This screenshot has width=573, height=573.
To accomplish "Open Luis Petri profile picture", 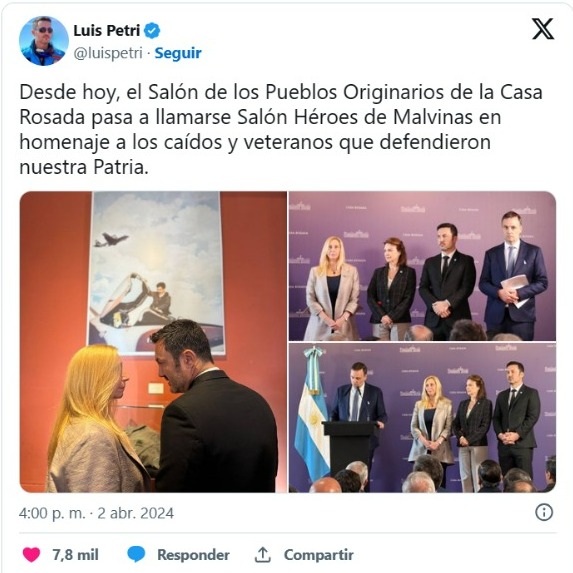I will (43, 41).
